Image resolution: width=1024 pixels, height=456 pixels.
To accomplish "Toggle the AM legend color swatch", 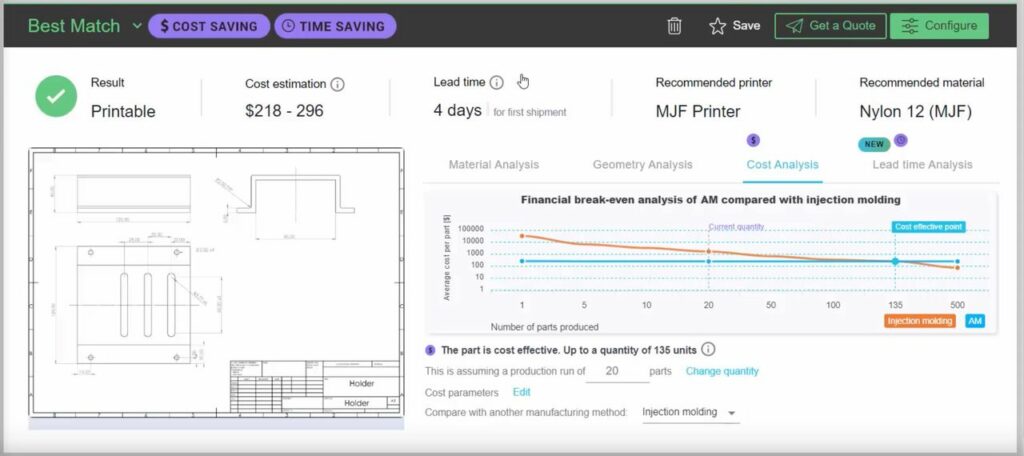I will coord(974,321).
